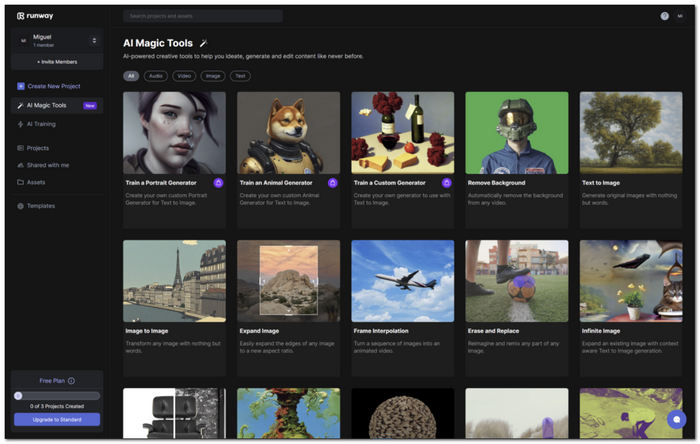Click the Projects sidebar icon
This screenshot has height=444, width=700.
click(x=20, y=148)
